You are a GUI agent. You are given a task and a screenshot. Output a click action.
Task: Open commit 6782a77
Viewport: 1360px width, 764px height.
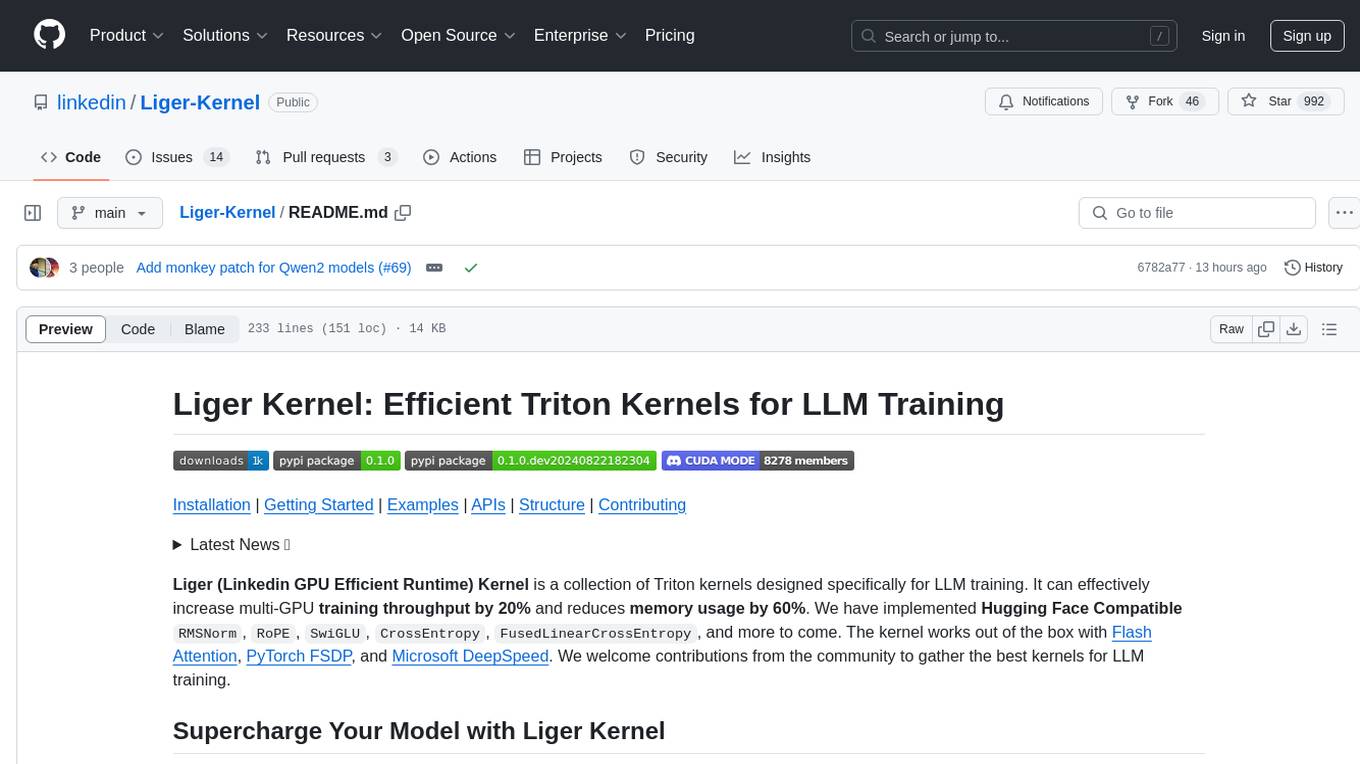pyautogui.click(x=1161, y=268)
